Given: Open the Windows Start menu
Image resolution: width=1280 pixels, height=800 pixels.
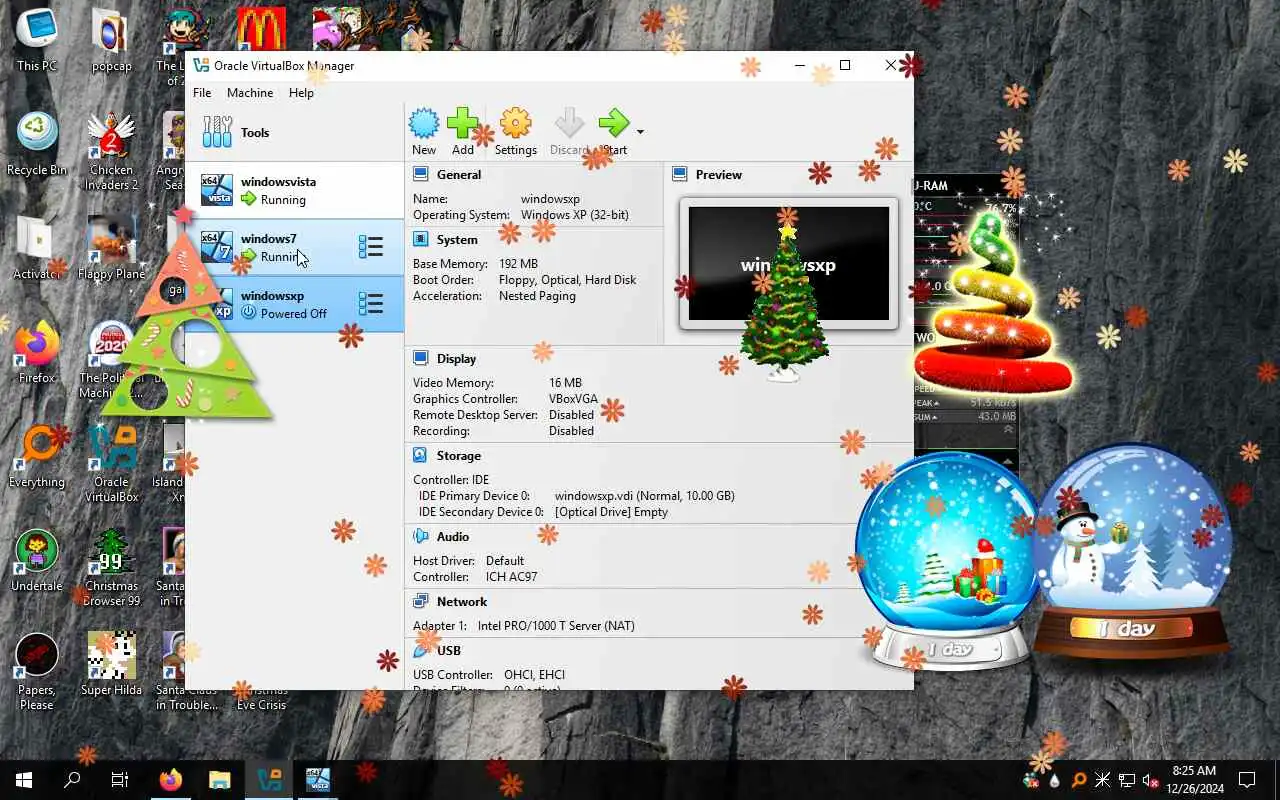Looking at the screenshot, I should click(x=24, y=780).
